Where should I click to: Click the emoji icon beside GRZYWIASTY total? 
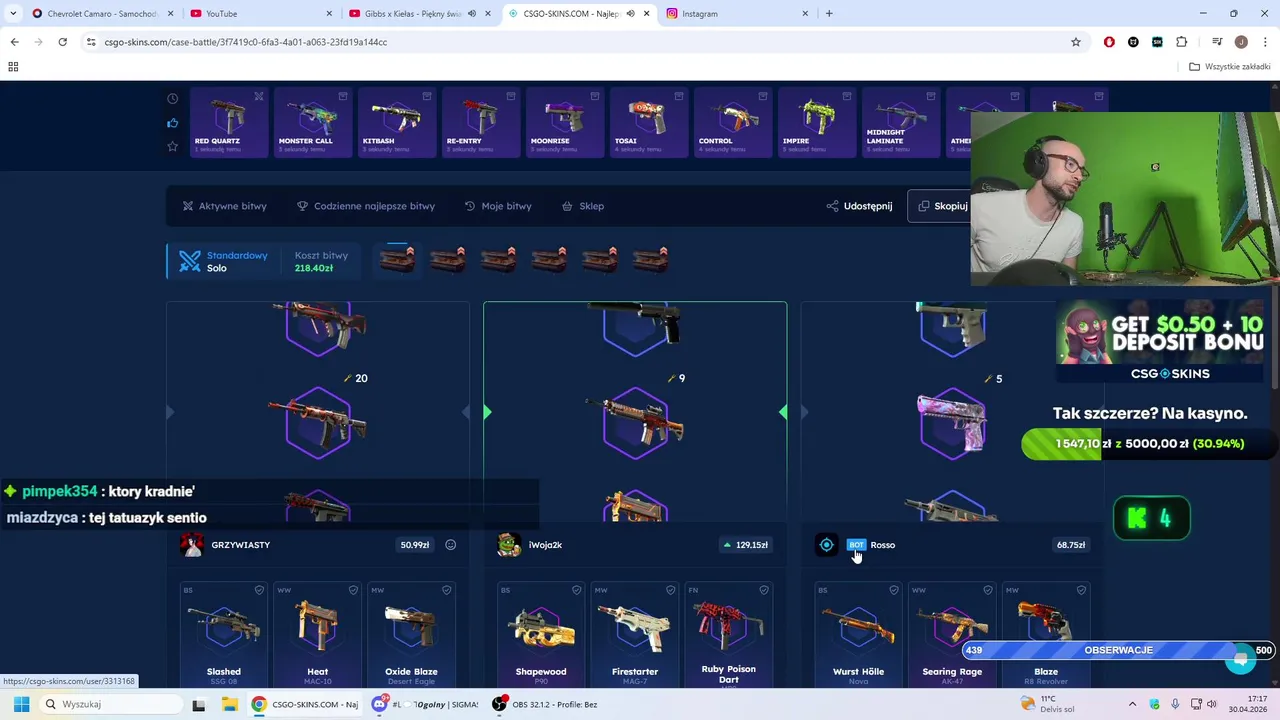pos(450,545)
